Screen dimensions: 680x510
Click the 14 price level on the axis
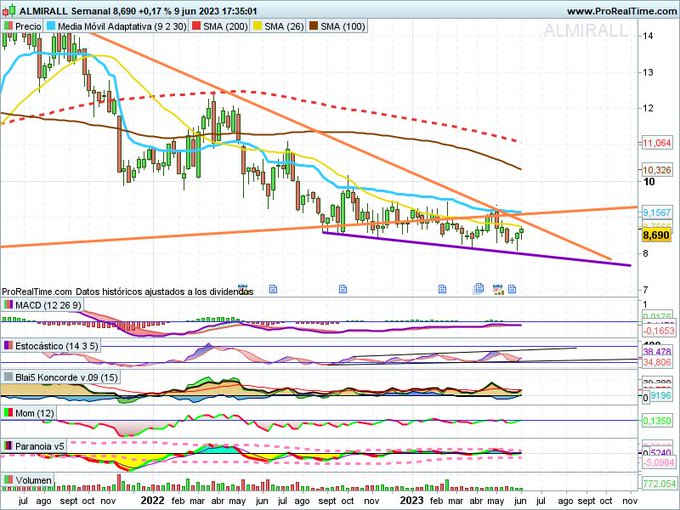(648, 36)
